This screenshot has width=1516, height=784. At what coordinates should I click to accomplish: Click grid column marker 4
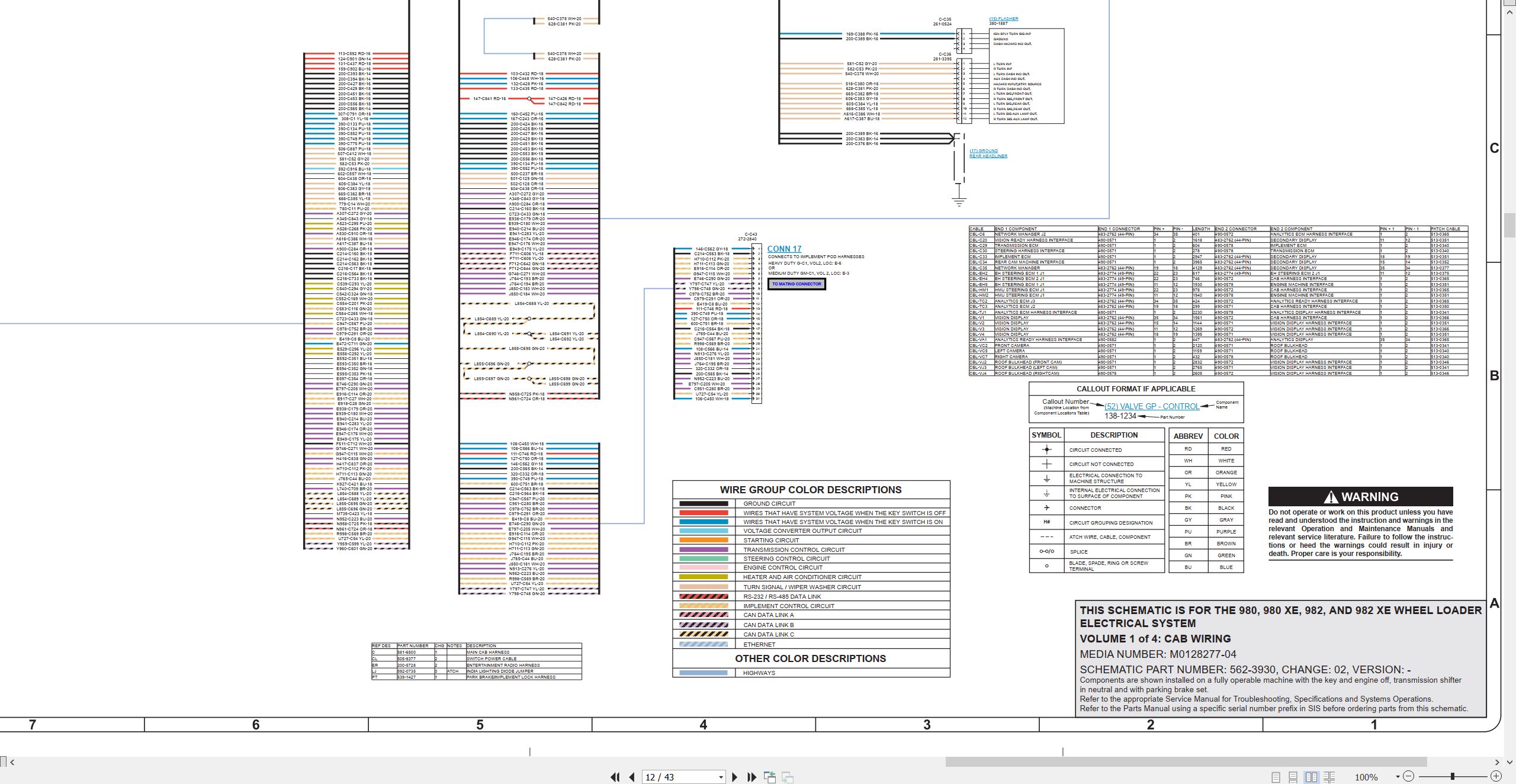(x=703, y=725)
